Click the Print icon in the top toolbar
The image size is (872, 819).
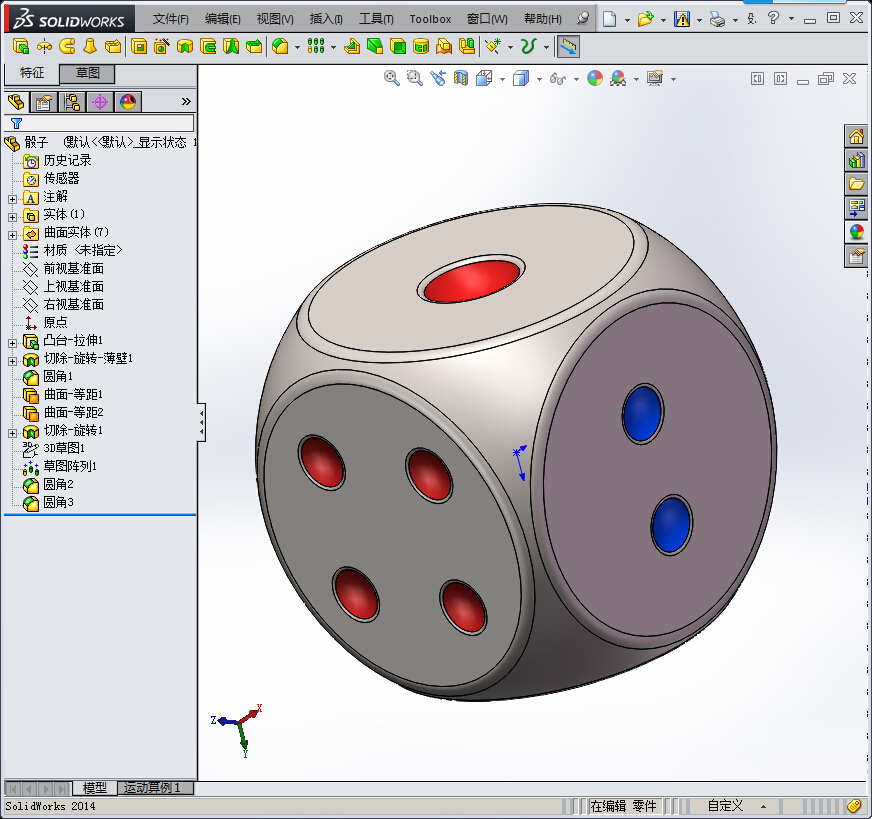pyautogui.click(x=717, y=19)
